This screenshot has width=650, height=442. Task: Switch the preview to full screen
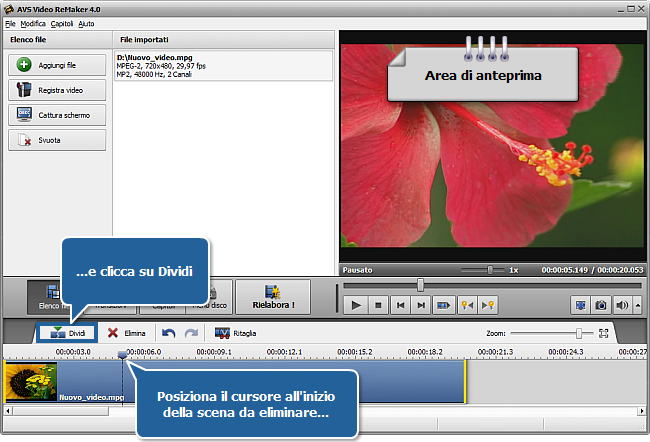[581, 305]
